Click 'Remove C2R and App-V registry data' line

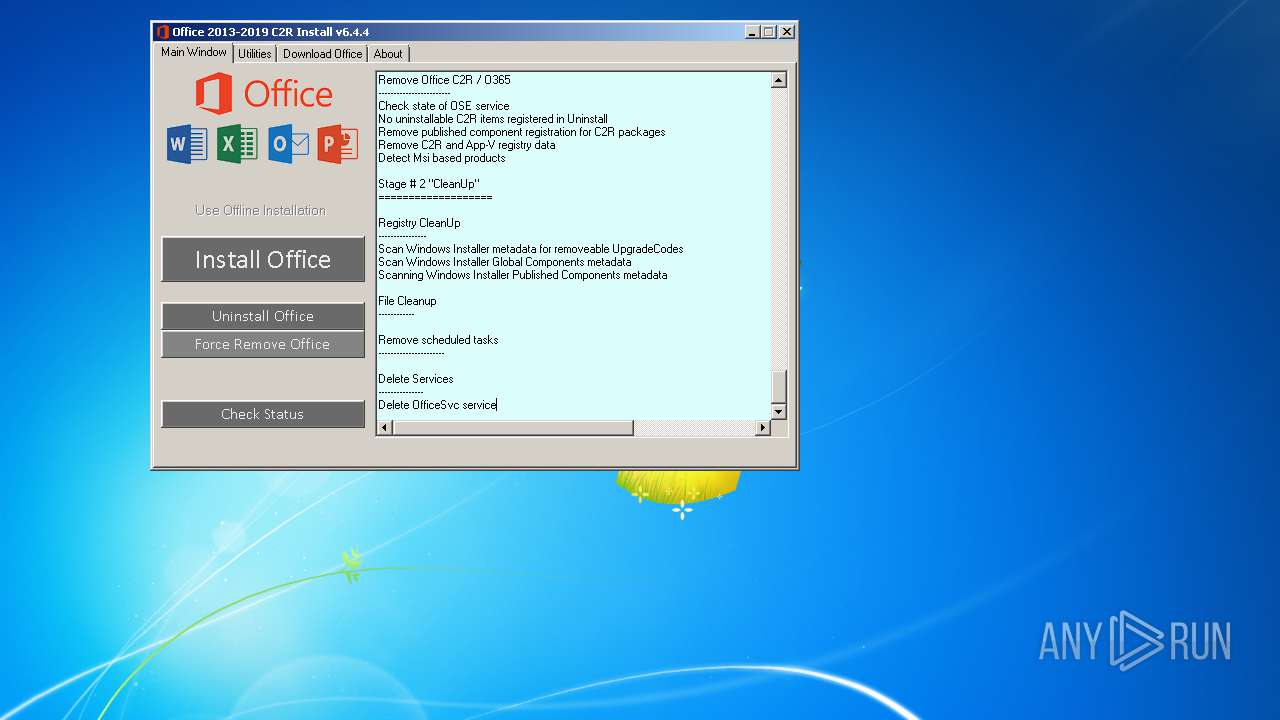[x=466, y=145]
